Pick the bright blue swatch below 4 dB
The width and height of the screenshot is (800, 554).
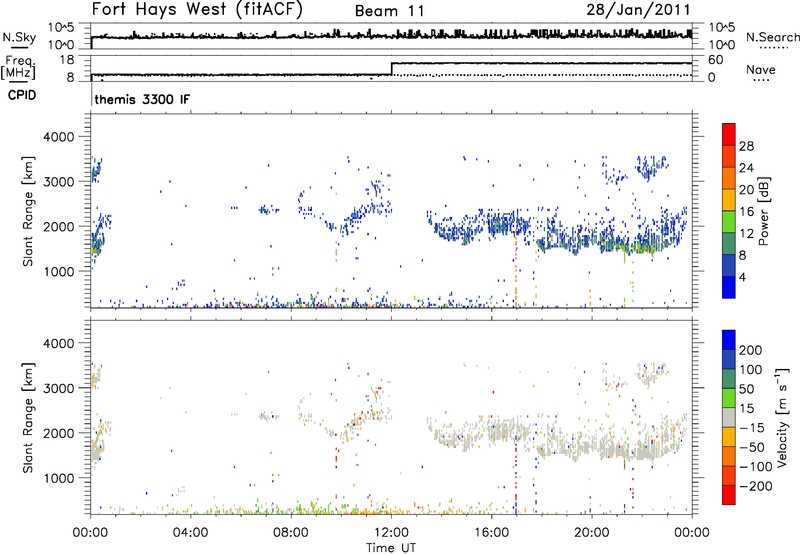point(729,287)
